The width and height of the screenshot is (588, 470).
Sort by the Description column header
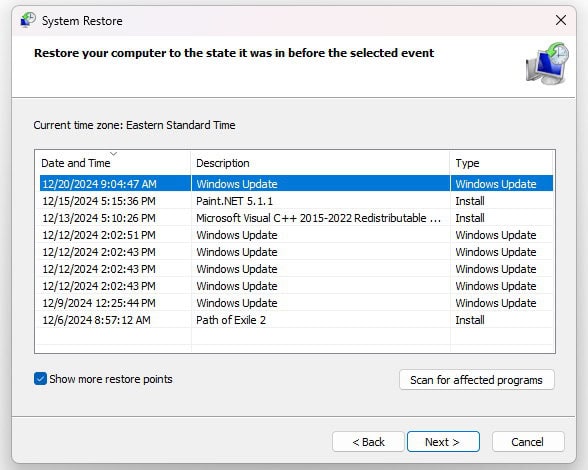(x=320, y=163)
